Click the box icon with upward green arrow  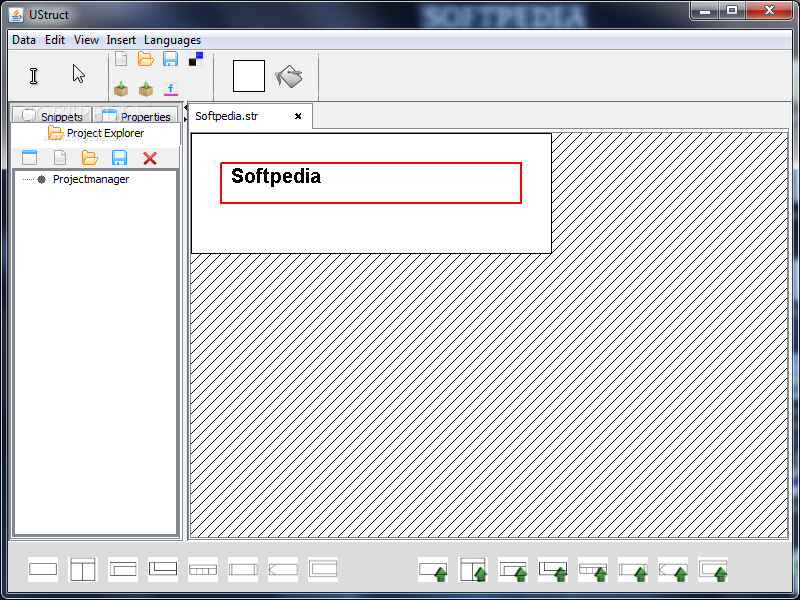tap(146, 89)
